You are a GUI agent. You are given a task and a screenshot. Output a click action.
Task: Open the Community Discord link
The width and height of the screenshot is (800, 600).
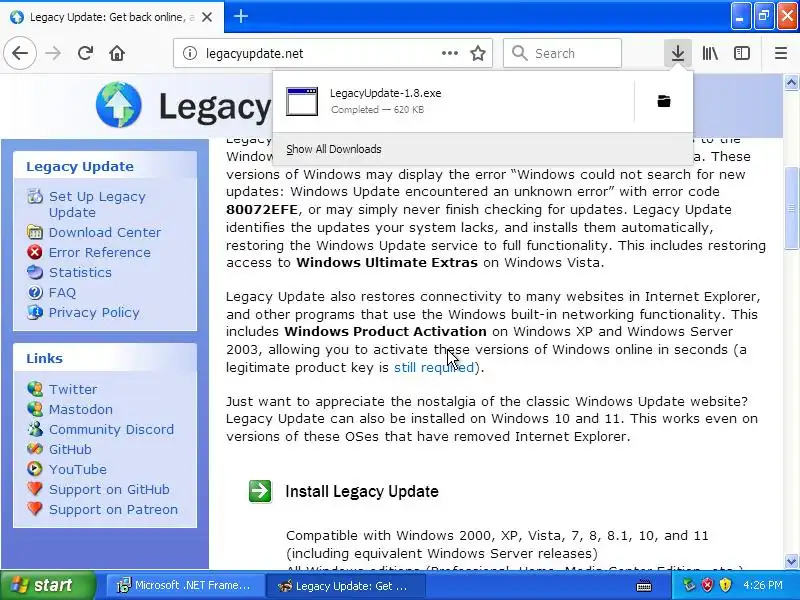(x=111, y=429)
